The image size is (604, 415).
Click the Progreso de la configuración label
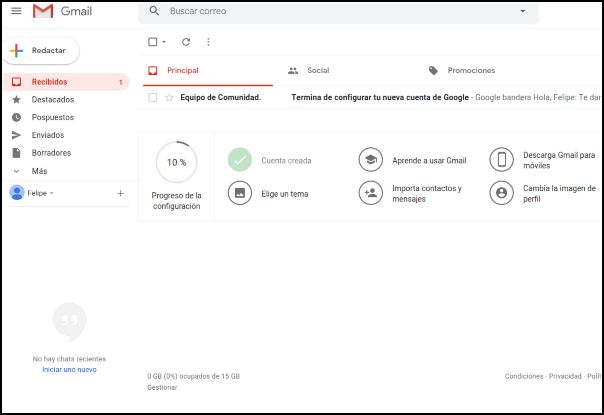pyautogui.click(x=176, y=201)
